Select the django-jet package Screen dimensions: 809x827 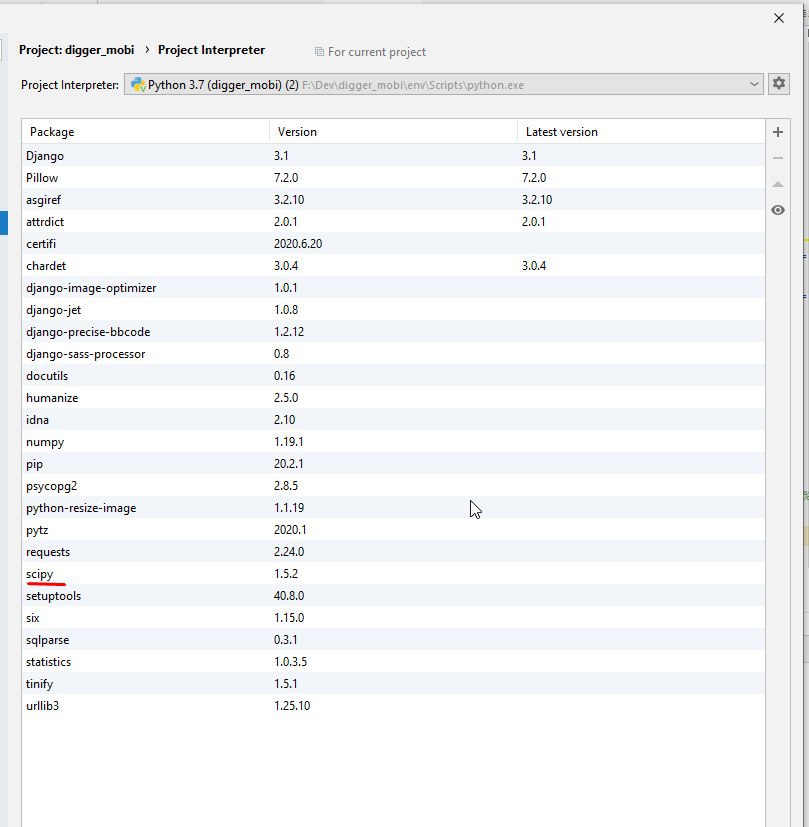click(393, 310)
